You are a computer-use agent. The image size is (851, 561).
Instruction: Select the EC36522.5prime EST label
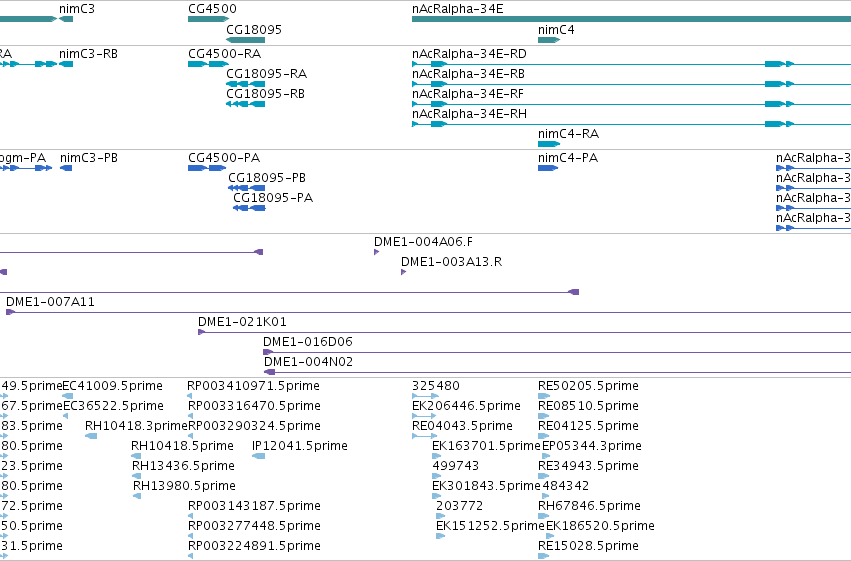pos(113,406)
